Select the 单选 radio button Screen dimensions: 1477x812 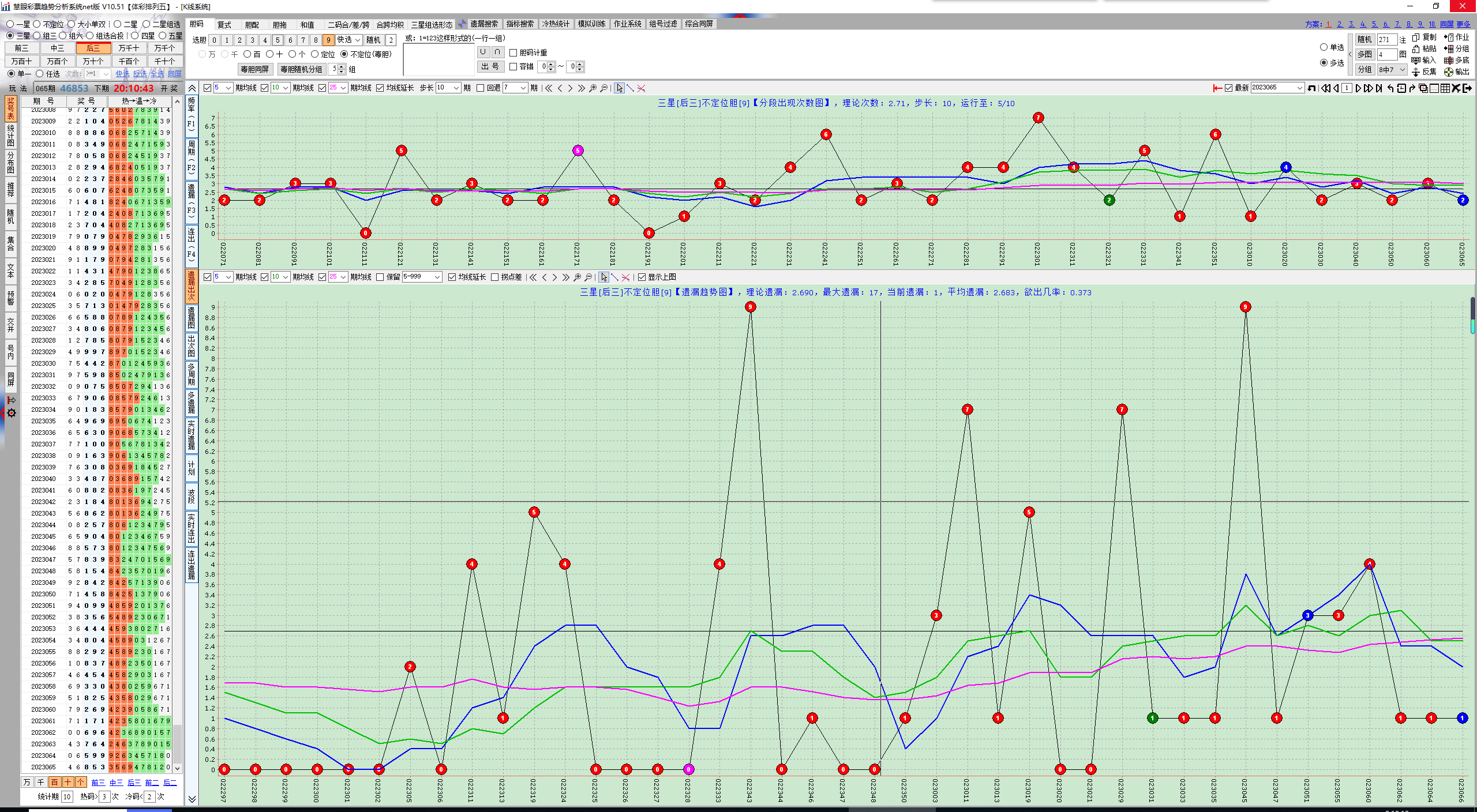tap(1324, 47)
